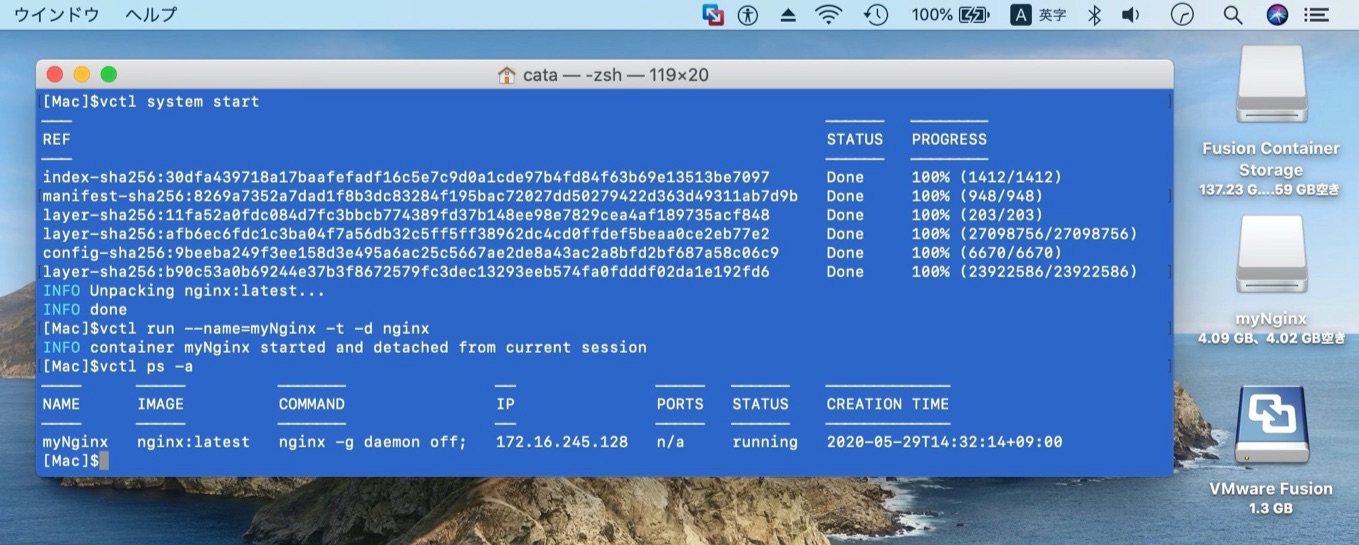
Task: Click the terminal title bar home folder icon
Action: [x=507, y=75]
